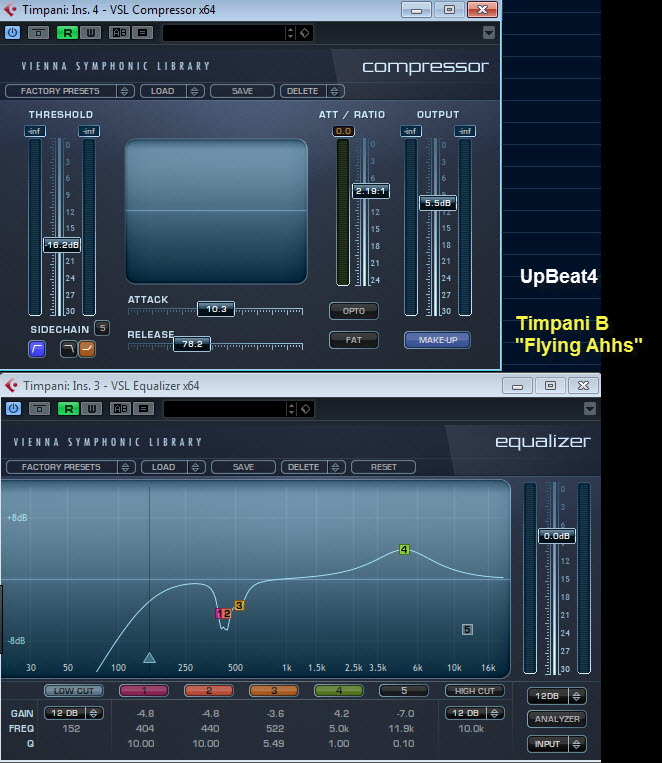Open low cut 12 DB slope dropdown
This screenshot has width=662, height=763.
click(74, 713)
